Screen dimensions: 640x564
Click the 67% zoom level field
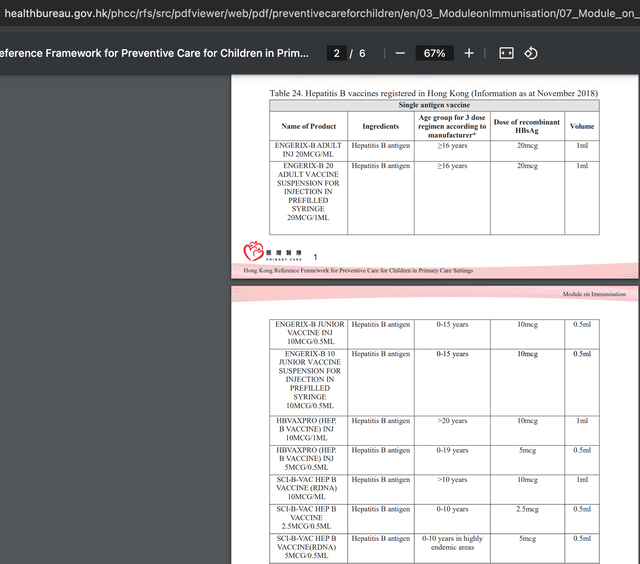[434, 53]
